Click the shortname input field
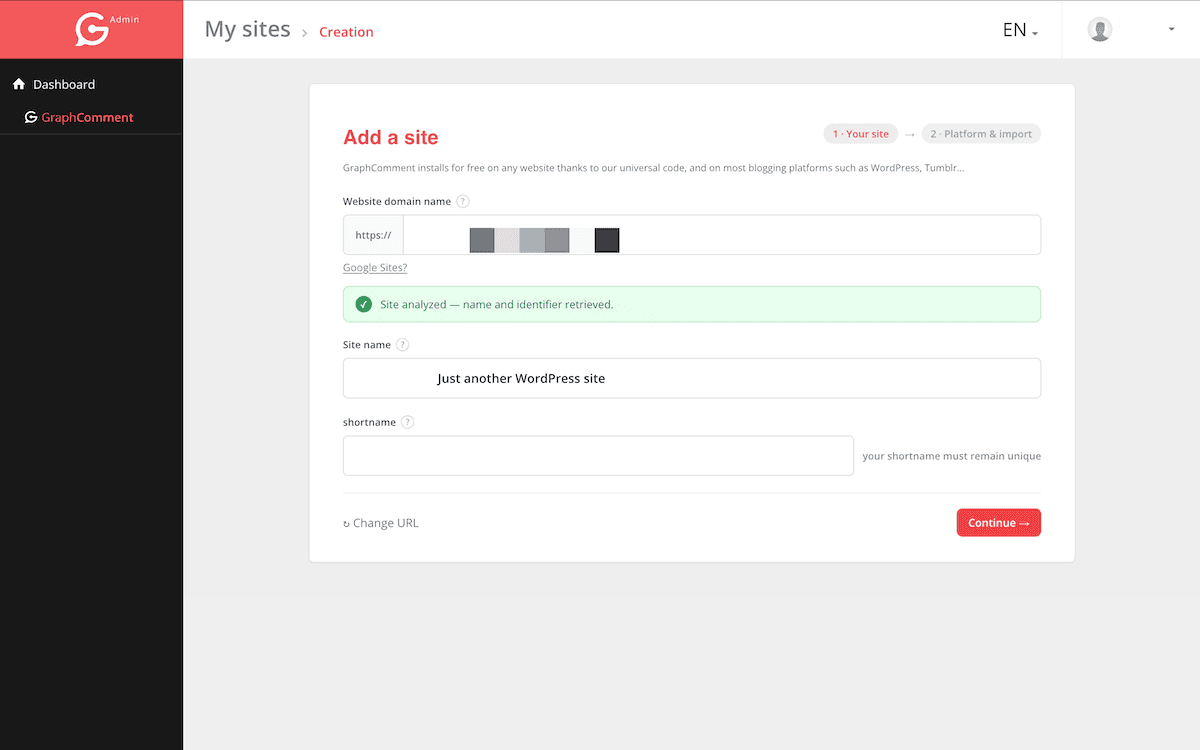 598,455
